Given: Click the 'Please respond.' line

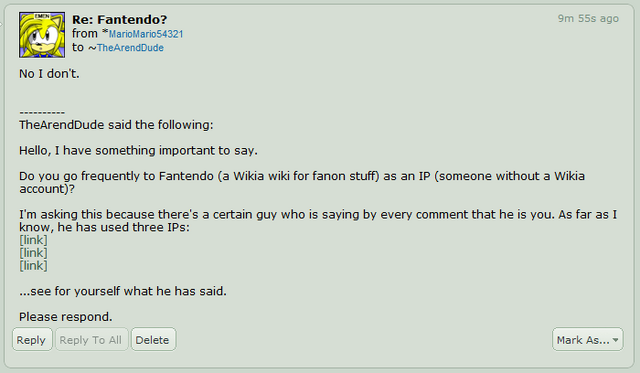Looking at the screenshot, I should coord(66,317).
